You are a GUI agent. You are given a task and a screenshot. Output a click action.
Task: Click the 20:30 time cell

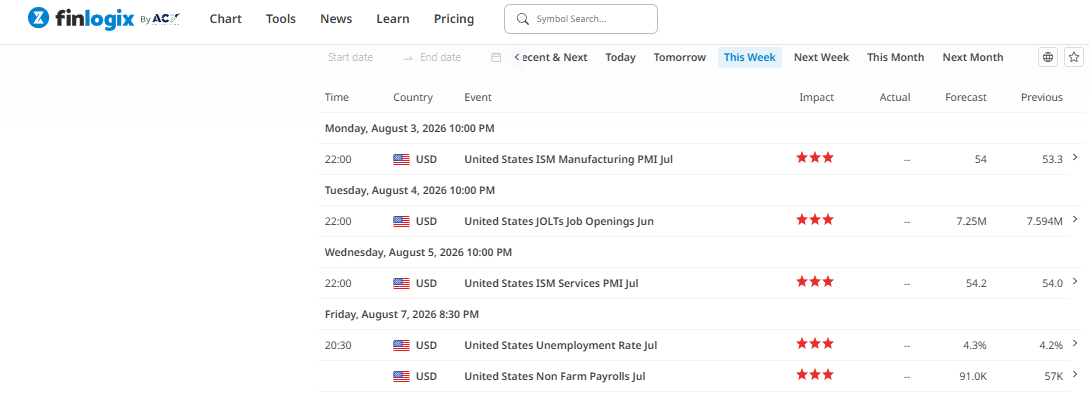point(338,345)
